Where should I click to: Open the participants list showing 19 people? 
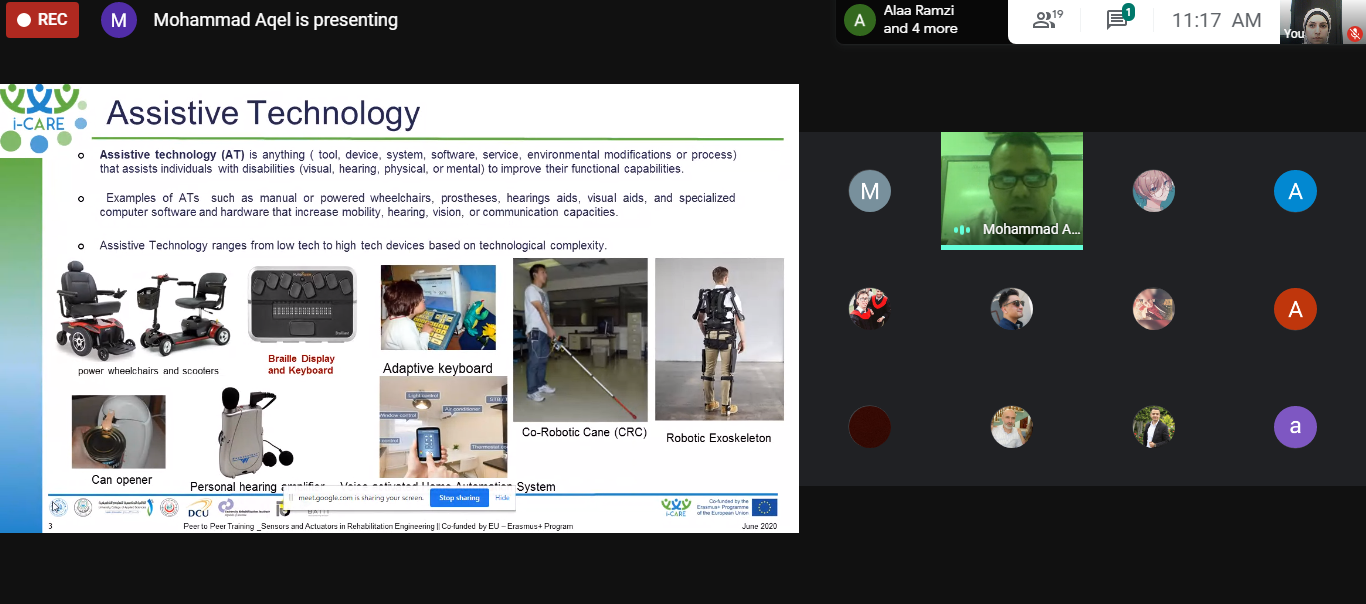pyautogui.click(x=1046, y=20)
